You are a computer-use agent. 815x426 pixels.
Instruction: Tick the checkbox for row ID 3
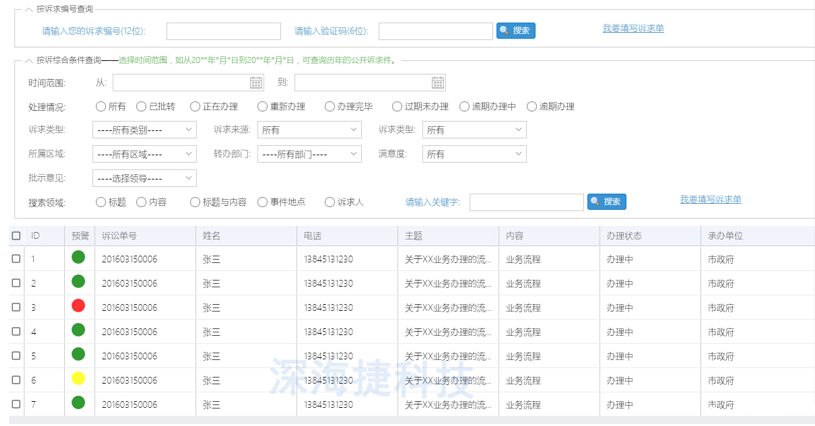pyautogui.click(x=15, y=307)
